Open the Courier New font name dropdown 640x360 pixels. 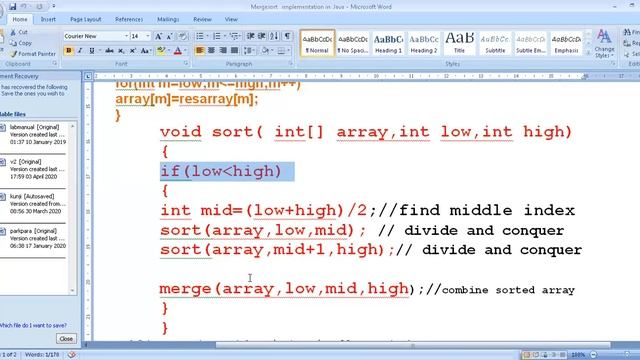point(126,36)
